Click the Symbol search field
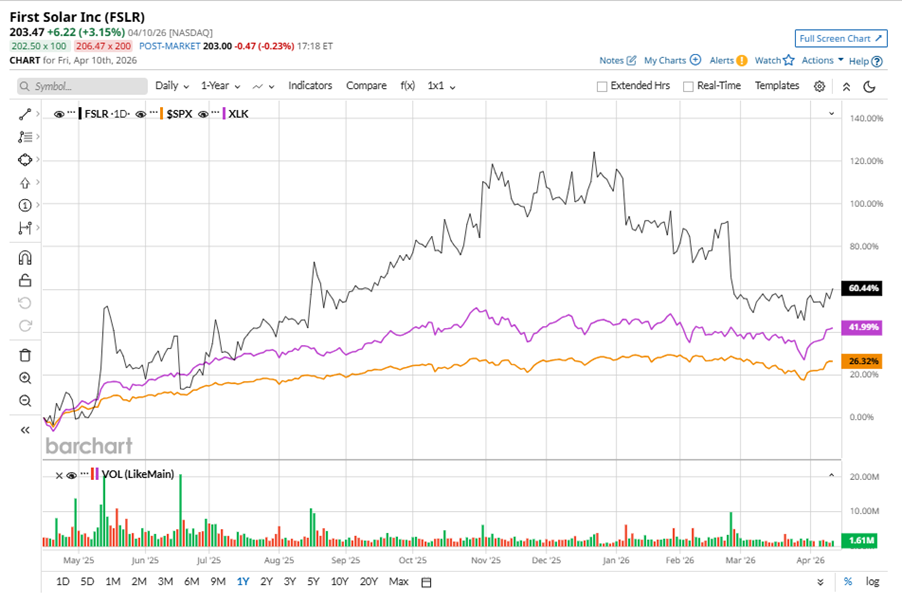Screen dimensions: 902x606 (x=82, y=87)
